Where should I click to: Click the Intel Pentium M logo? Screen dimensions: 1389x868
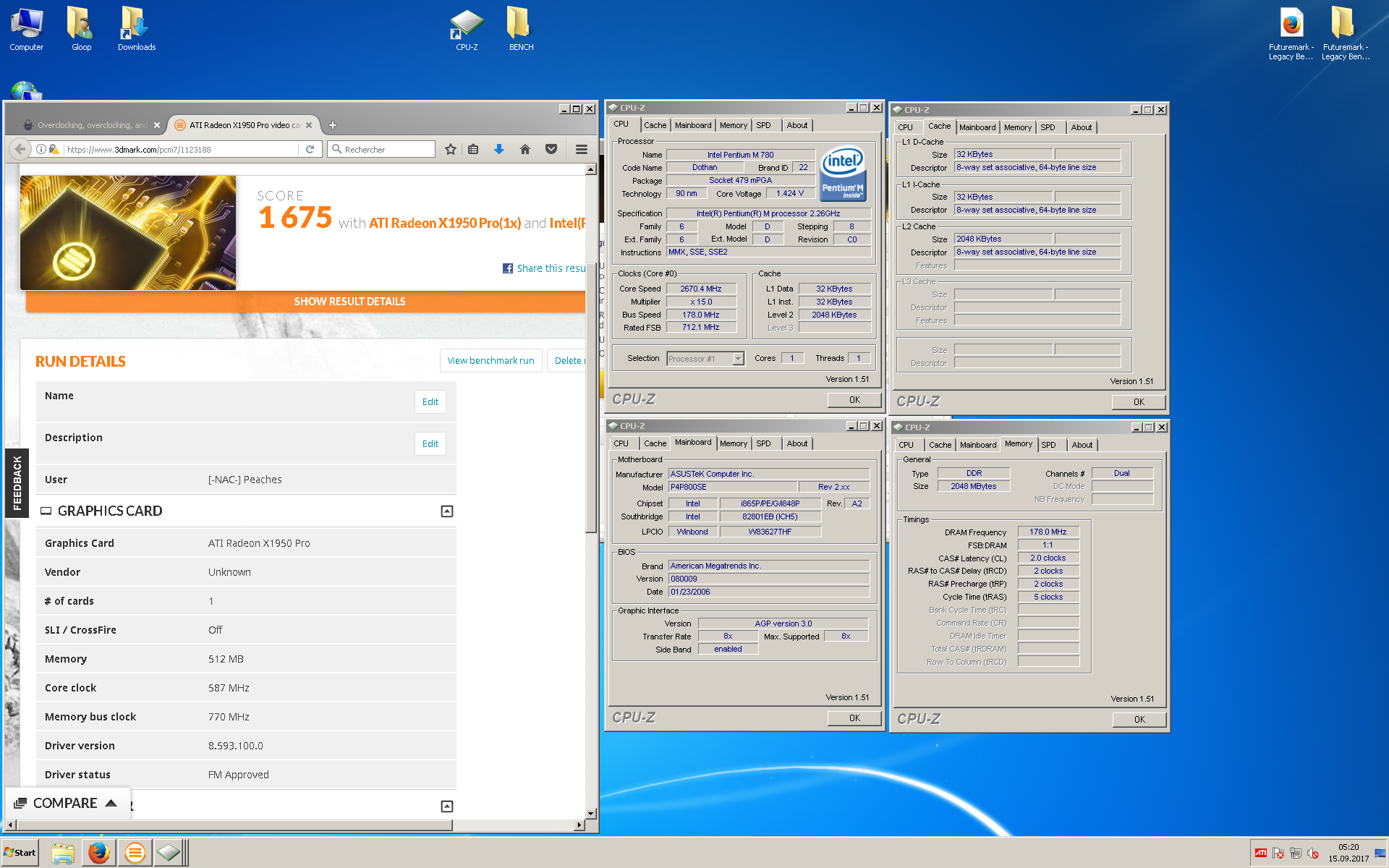843,174
